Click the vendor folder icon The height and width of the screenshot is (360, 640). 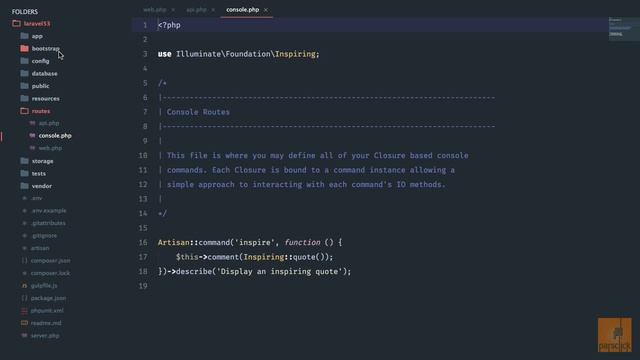24,186
